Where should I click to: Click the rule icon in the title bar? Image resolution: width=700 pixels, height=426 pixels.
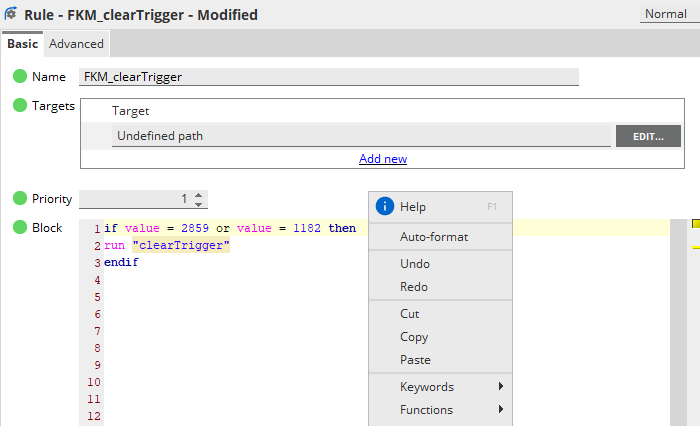(12, 15)
